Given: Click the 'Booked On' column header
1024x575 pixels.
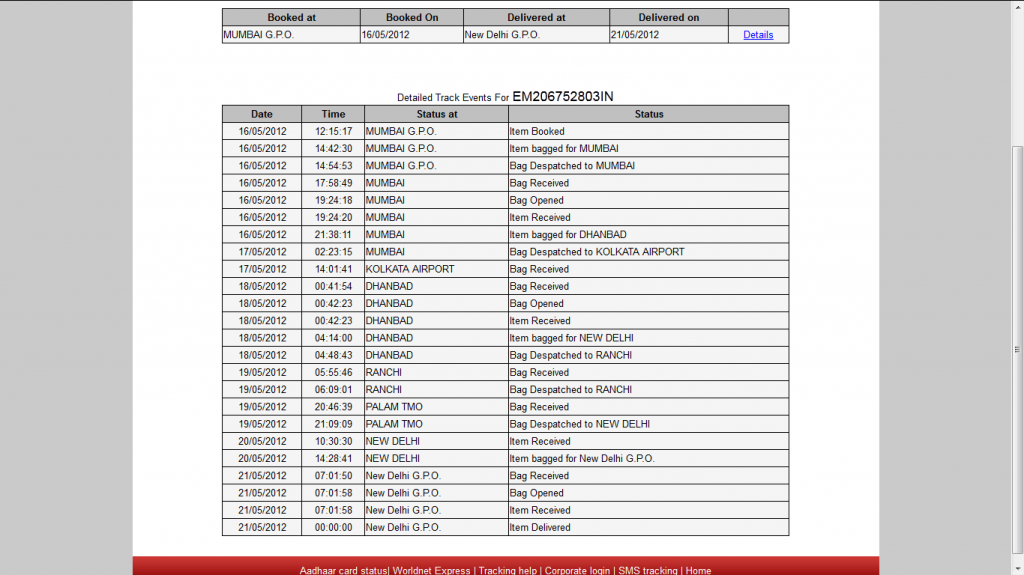Looking at the screenshot, I should pos(411,18).
